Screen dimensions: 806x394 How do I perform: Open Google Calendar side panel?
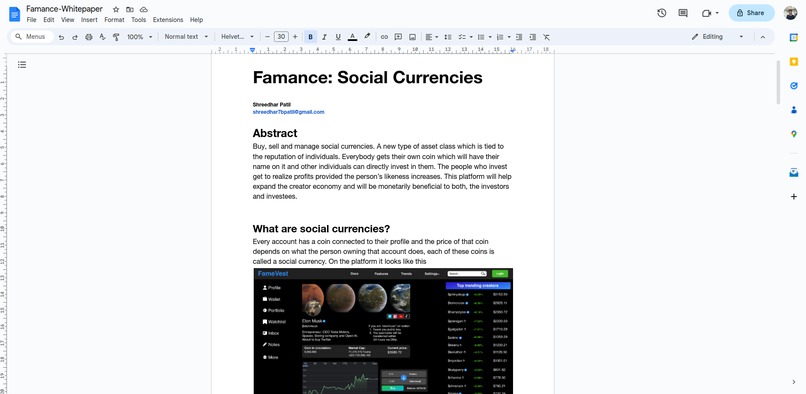(794, 37)
